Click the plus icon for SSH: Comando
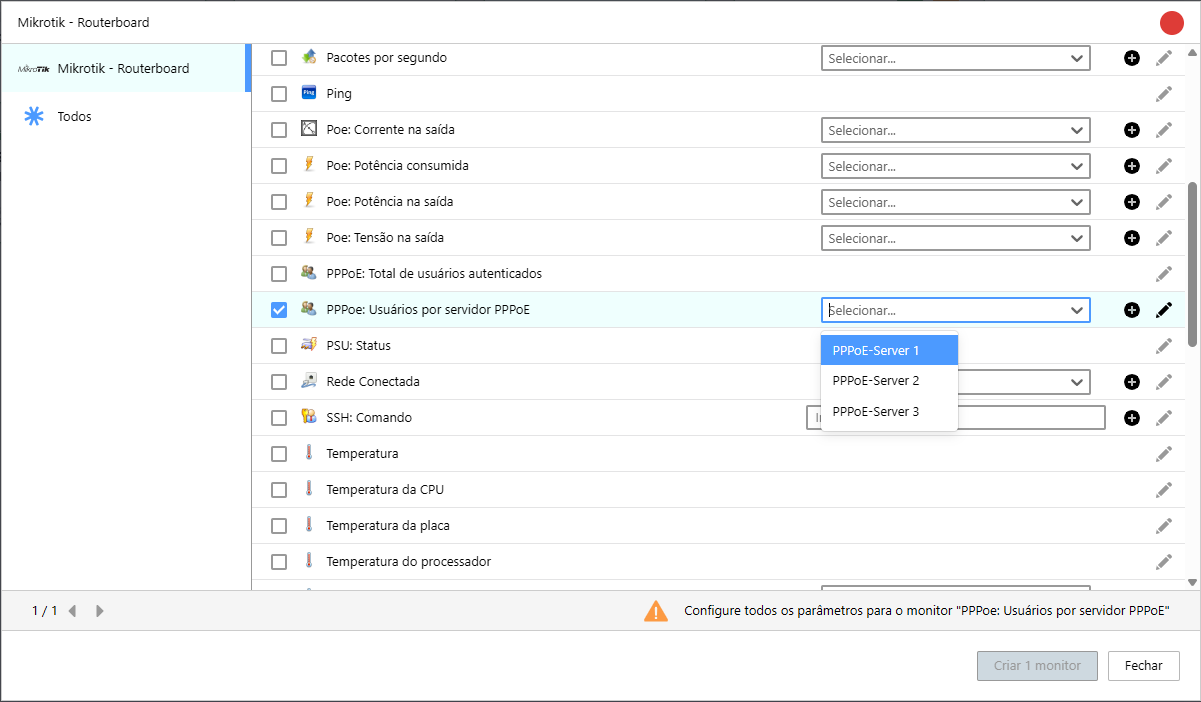Screen dimensions: 1201x702 (1131, 418)
